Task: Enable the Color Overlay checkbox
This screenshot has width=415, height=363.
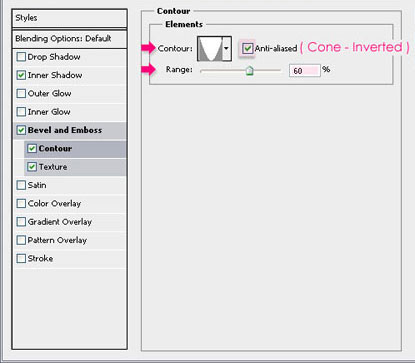Action: coord(21,203)
